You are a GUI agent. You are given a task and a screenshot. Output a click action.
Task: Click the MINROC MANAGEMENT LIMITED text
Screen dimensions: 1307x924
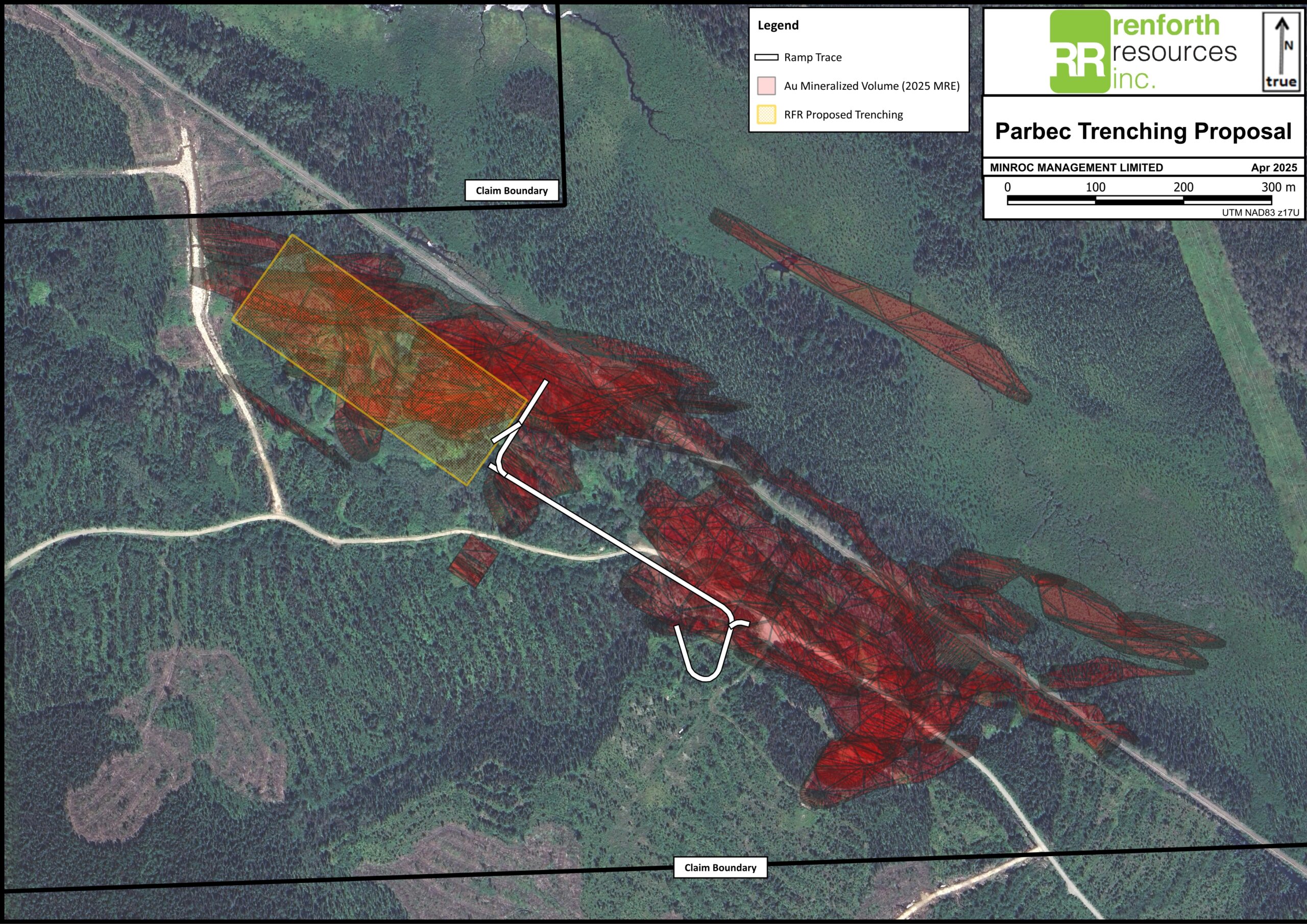(1076, 167)
